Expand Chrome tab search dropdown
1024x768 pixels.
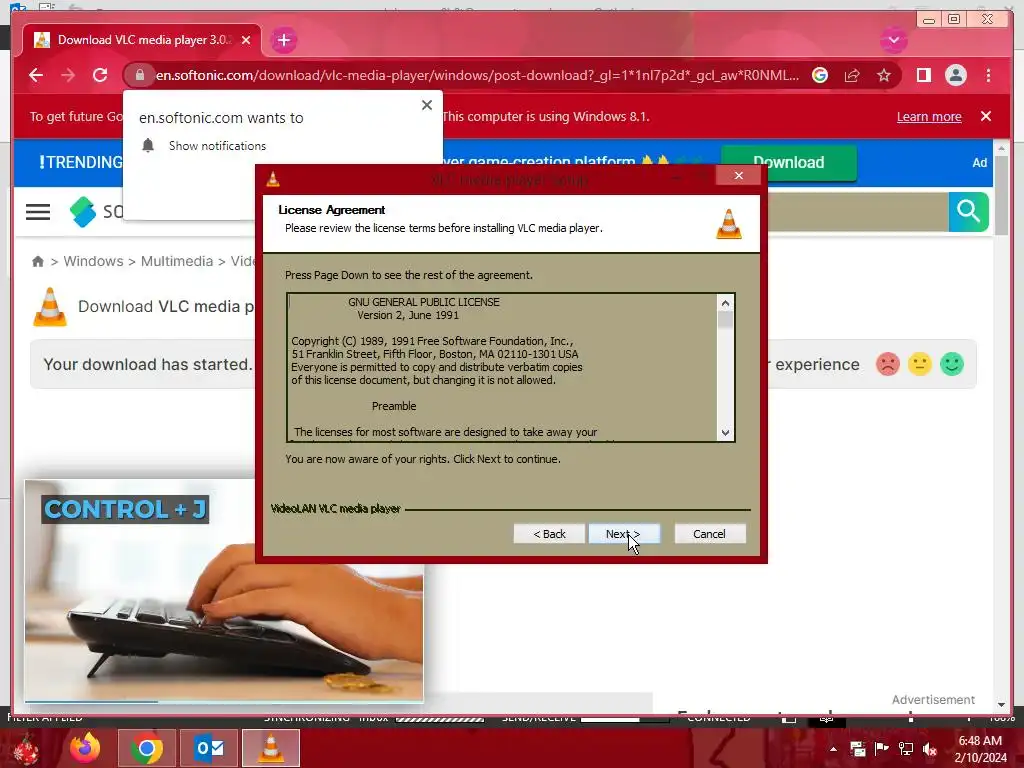tap(893, 40)
